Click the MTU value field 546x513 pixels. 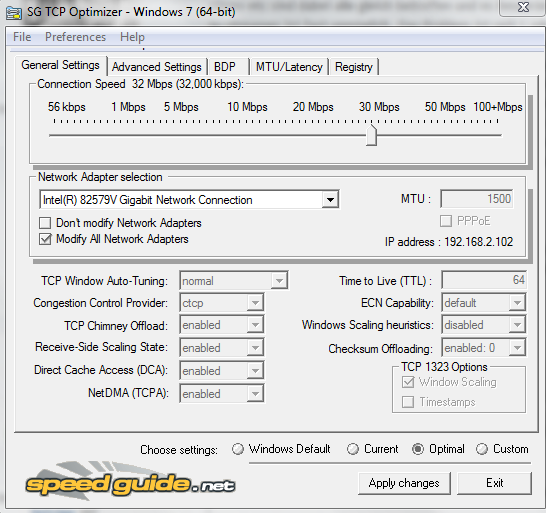[x=476, y=199]
